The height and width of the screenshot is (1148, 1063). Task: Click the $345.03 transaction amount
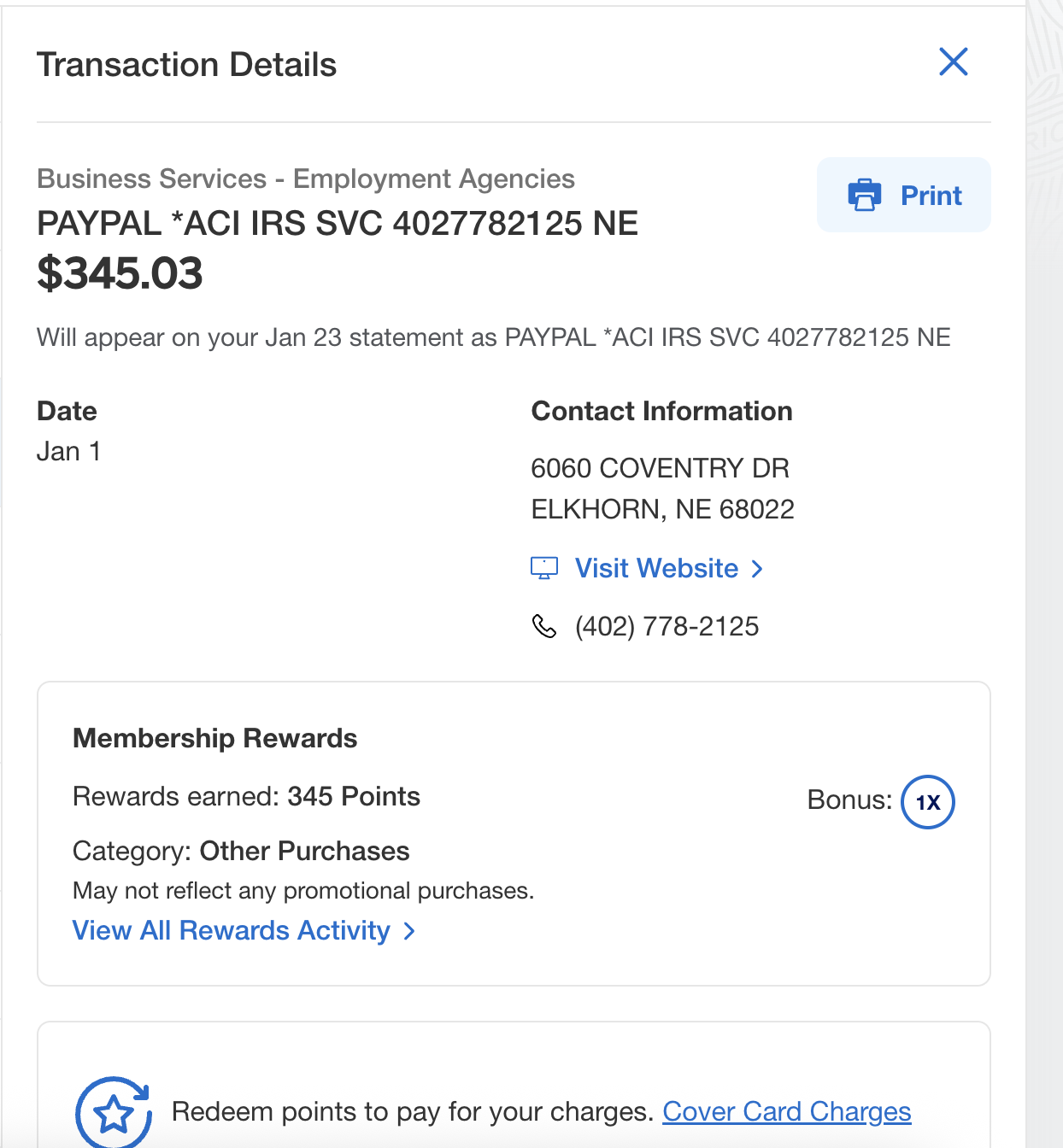click(x=120, y=273)
